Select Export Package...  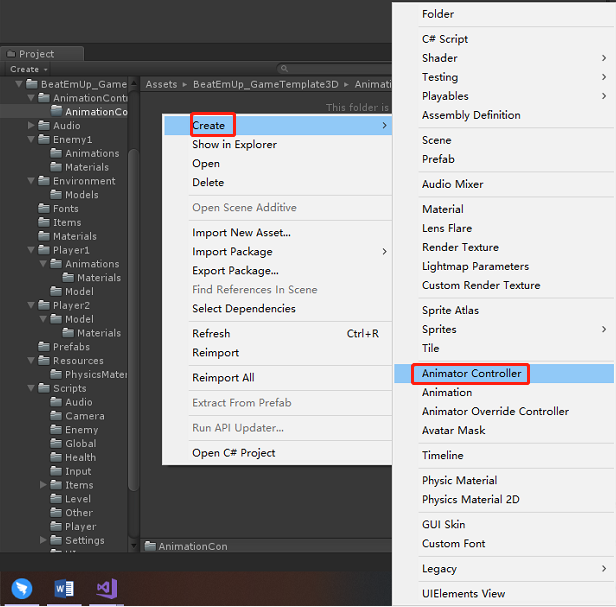pos(278,271)
